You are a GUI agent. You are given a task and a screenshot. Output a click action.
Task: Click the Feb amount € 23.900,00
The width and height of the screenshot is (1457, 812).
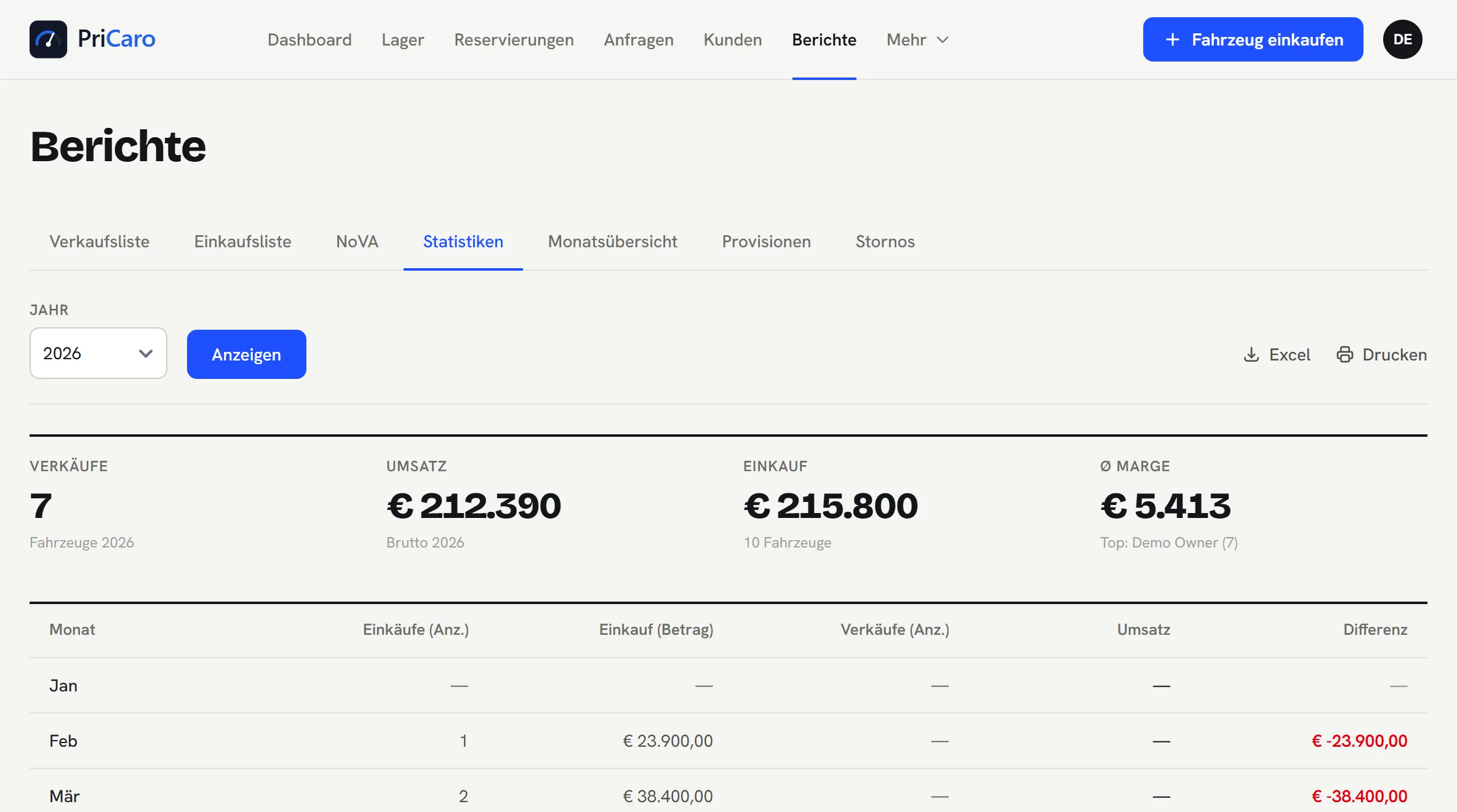point(668,741)
